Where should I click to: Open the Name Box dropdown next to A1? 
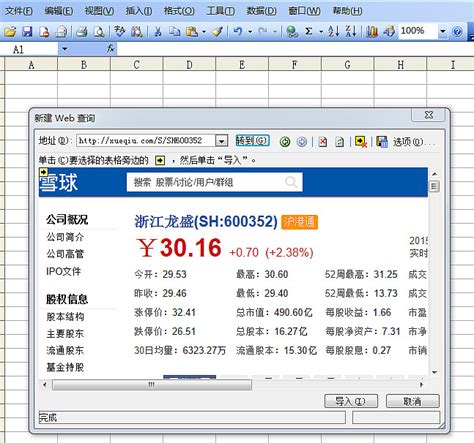click(x=65, y=49)
